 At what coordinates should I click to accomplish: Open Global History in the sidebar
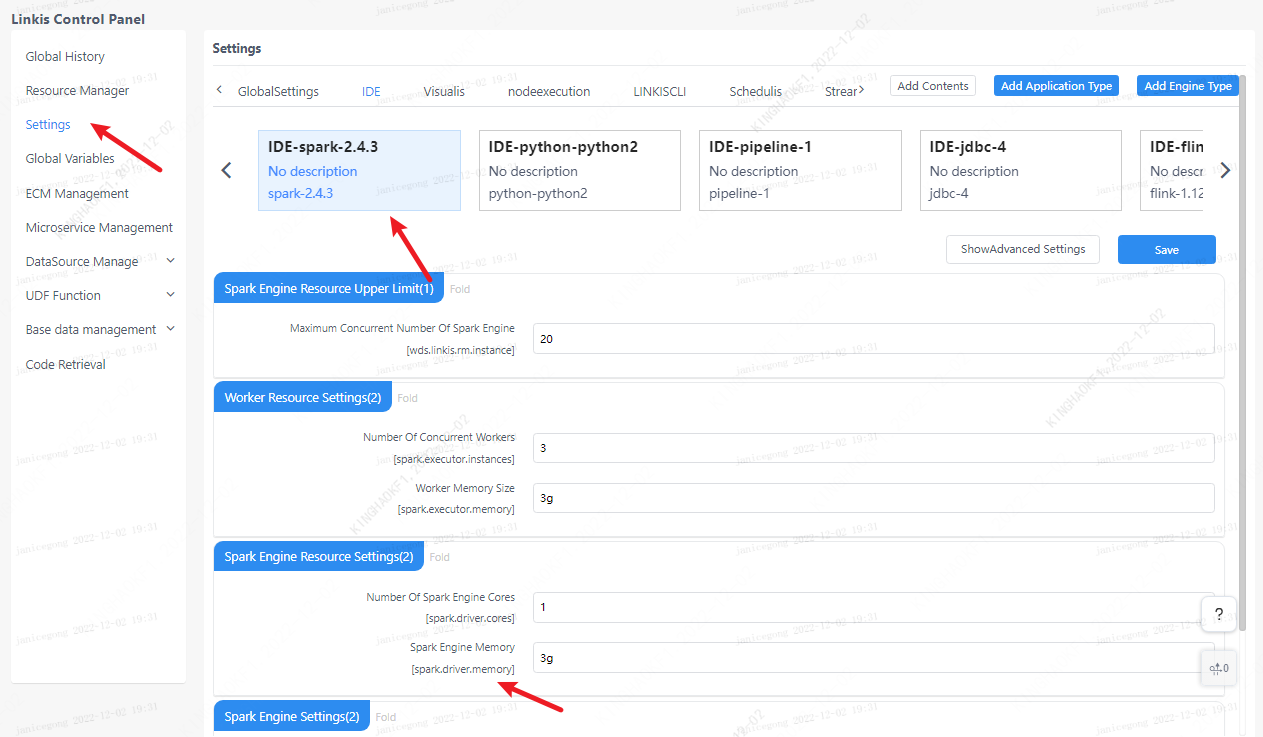65,56
